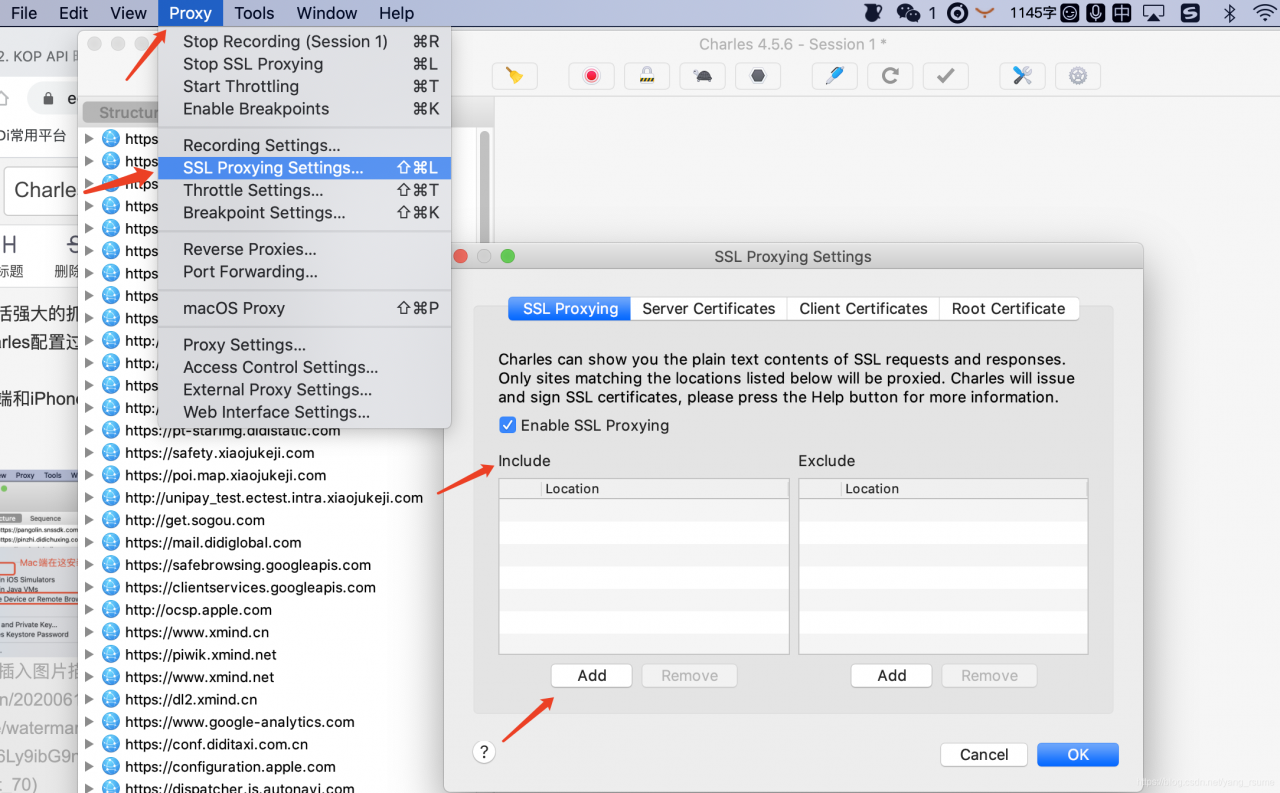Click the globe icon beside mail.didiglobal.com

pyautogui.click(x=110, y=542)
